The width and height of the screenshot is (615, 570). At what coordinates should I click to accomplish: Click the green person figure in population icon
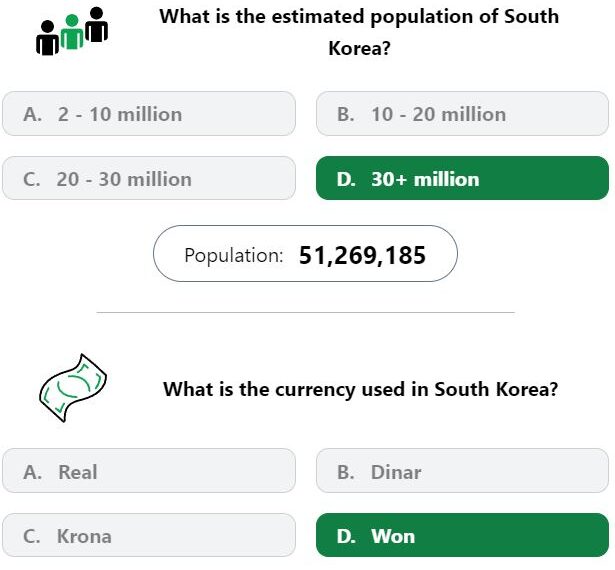[72, 32]
